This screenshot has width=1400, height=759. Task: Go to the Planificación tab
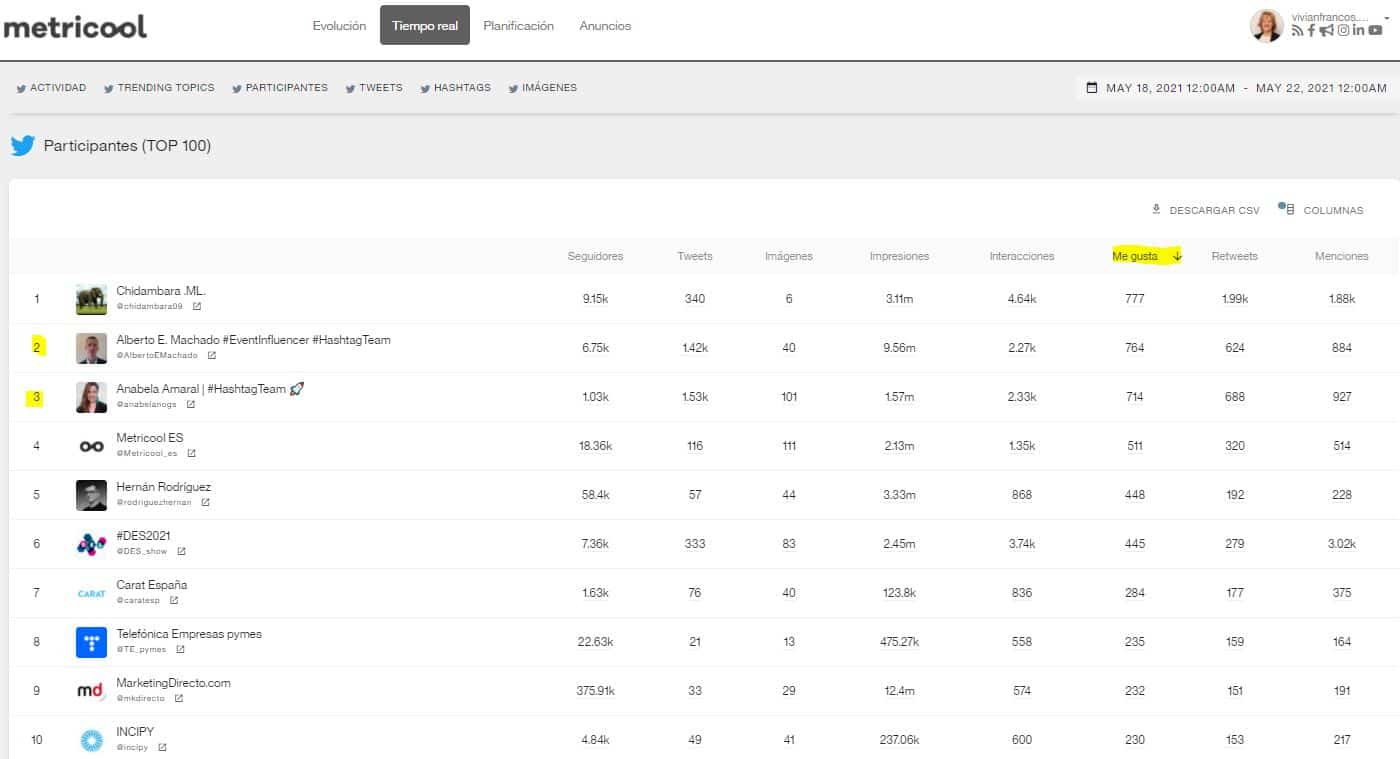518,26
